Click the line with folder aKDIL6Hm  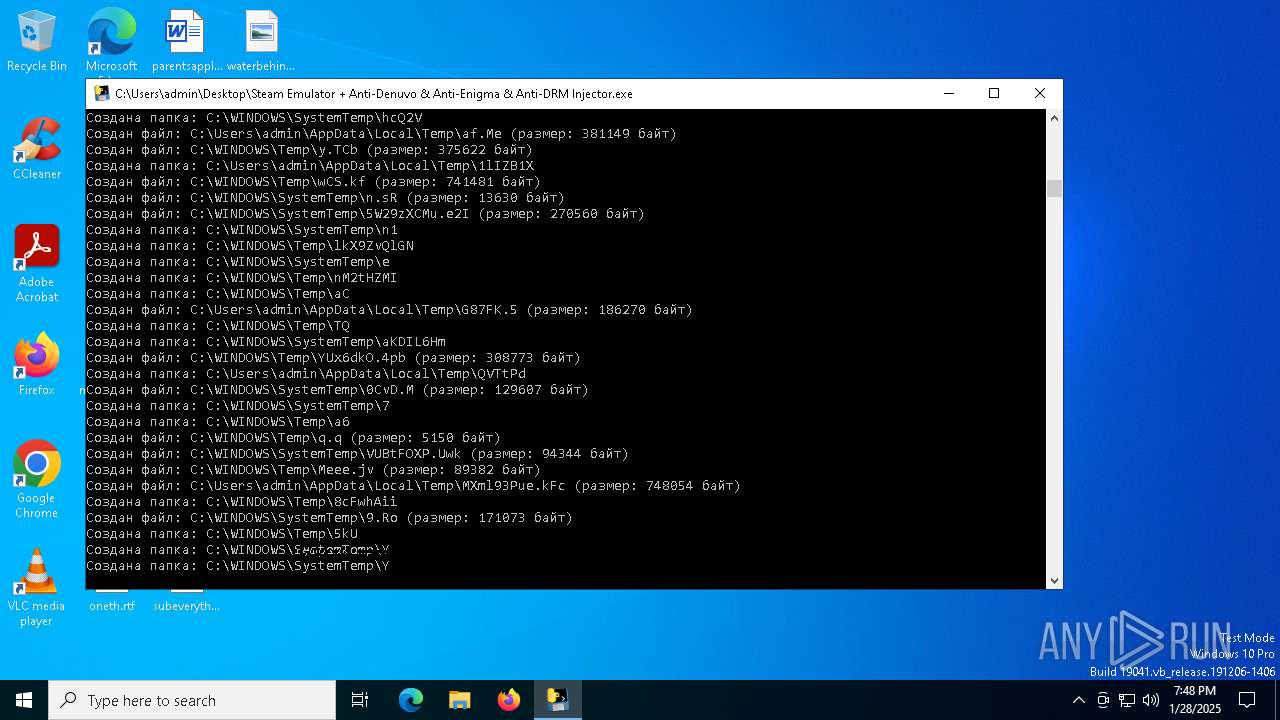266,342
